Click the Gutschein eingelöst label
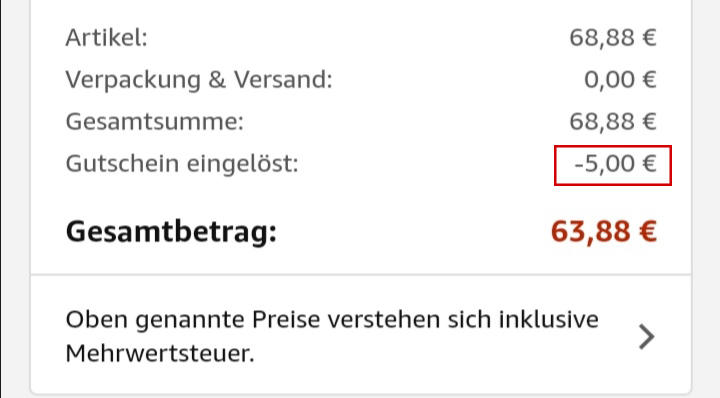 182,164
